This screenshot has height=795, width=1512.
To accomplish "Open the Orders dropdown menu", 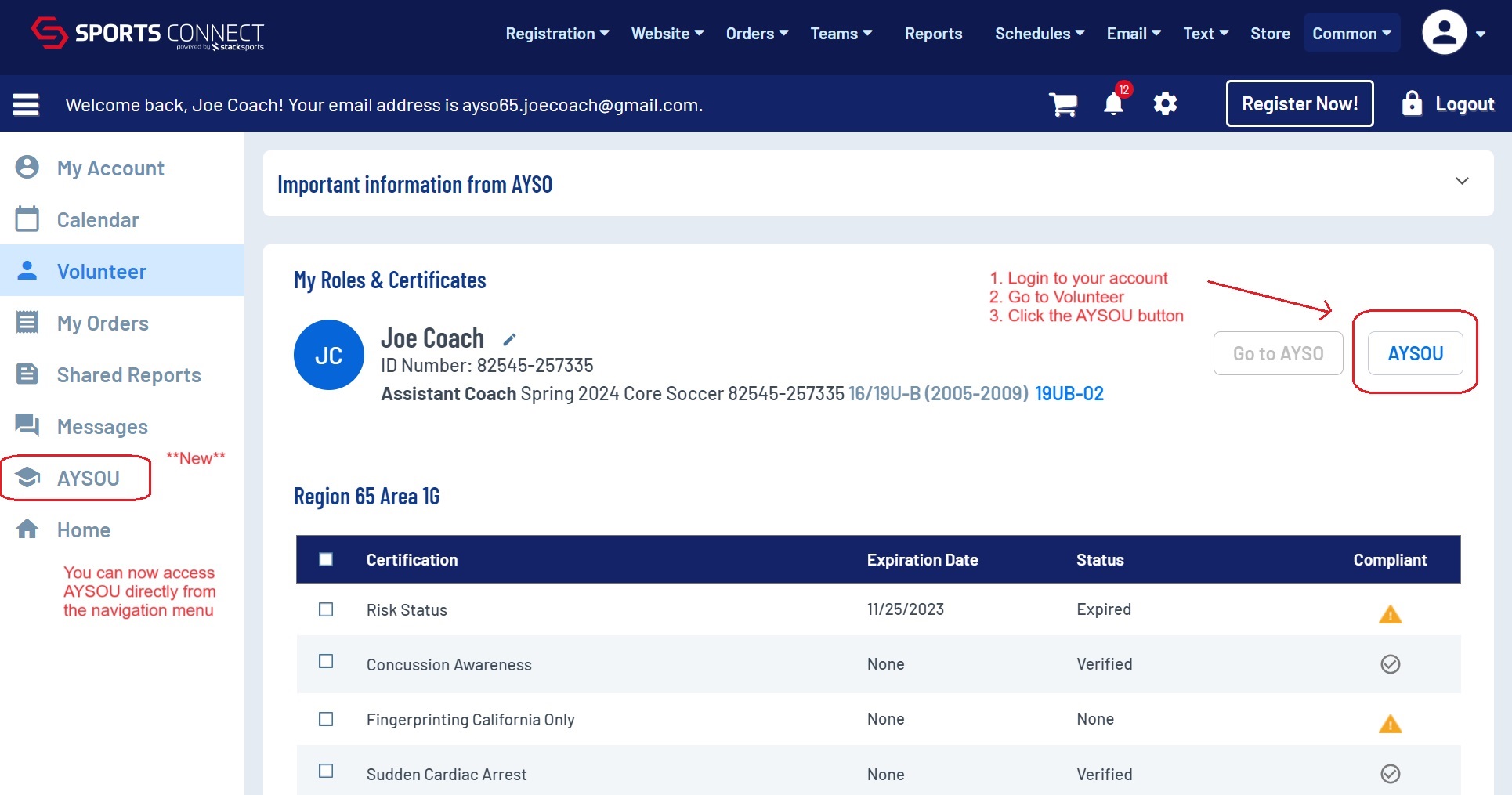I will (x=757, y=34).
